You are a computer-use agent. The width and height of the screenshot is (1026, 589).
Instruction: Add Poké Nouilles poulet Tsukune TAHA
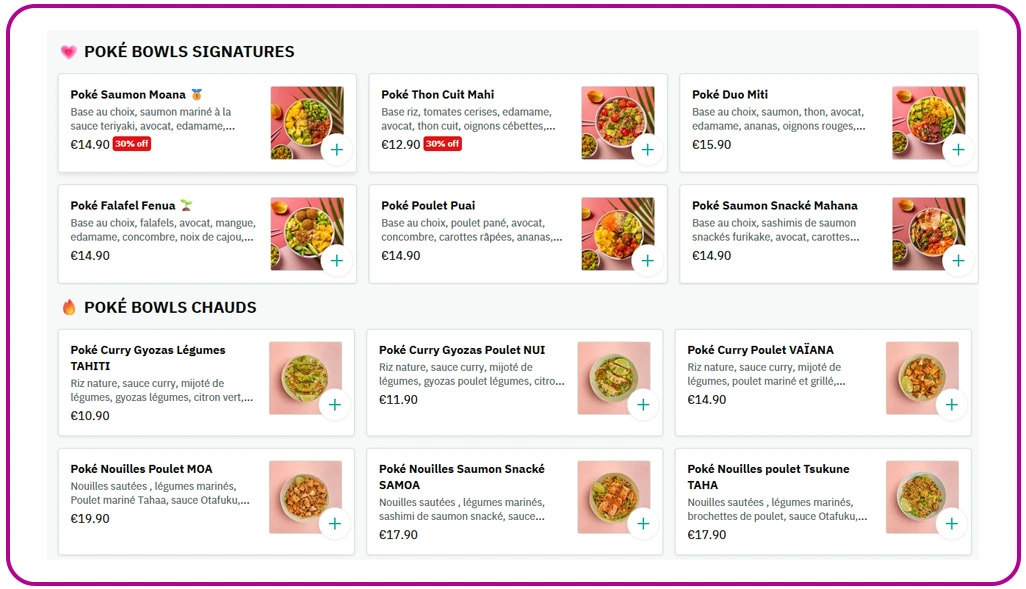[951, 523]
